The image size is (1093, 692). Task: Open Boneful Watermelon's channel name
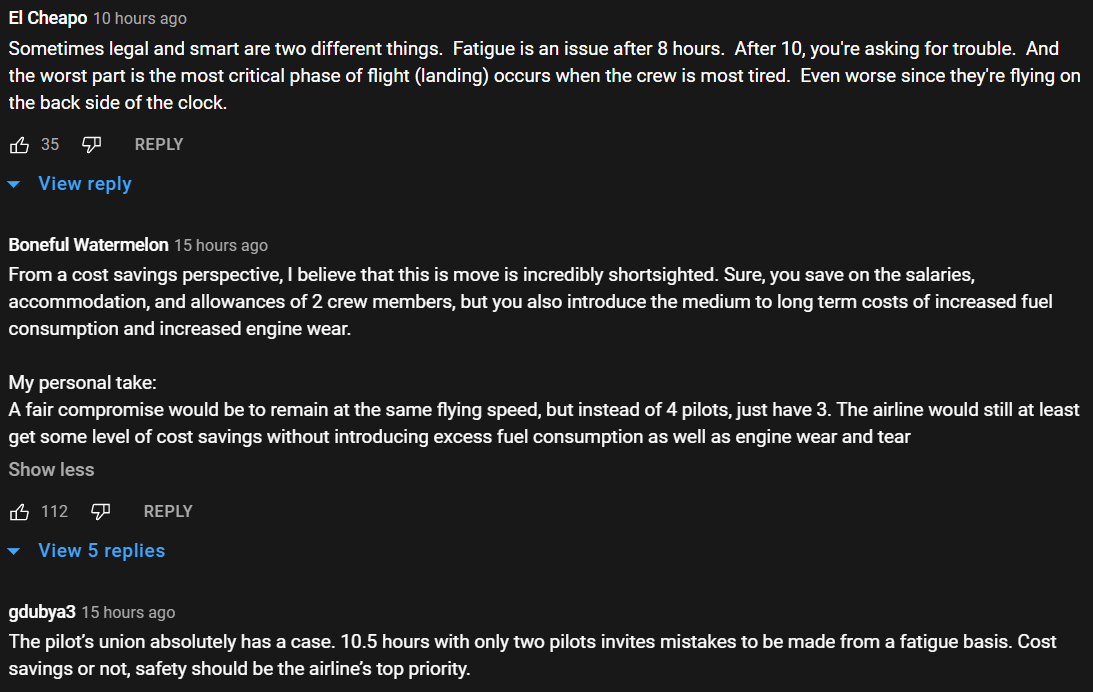(88, 245)
